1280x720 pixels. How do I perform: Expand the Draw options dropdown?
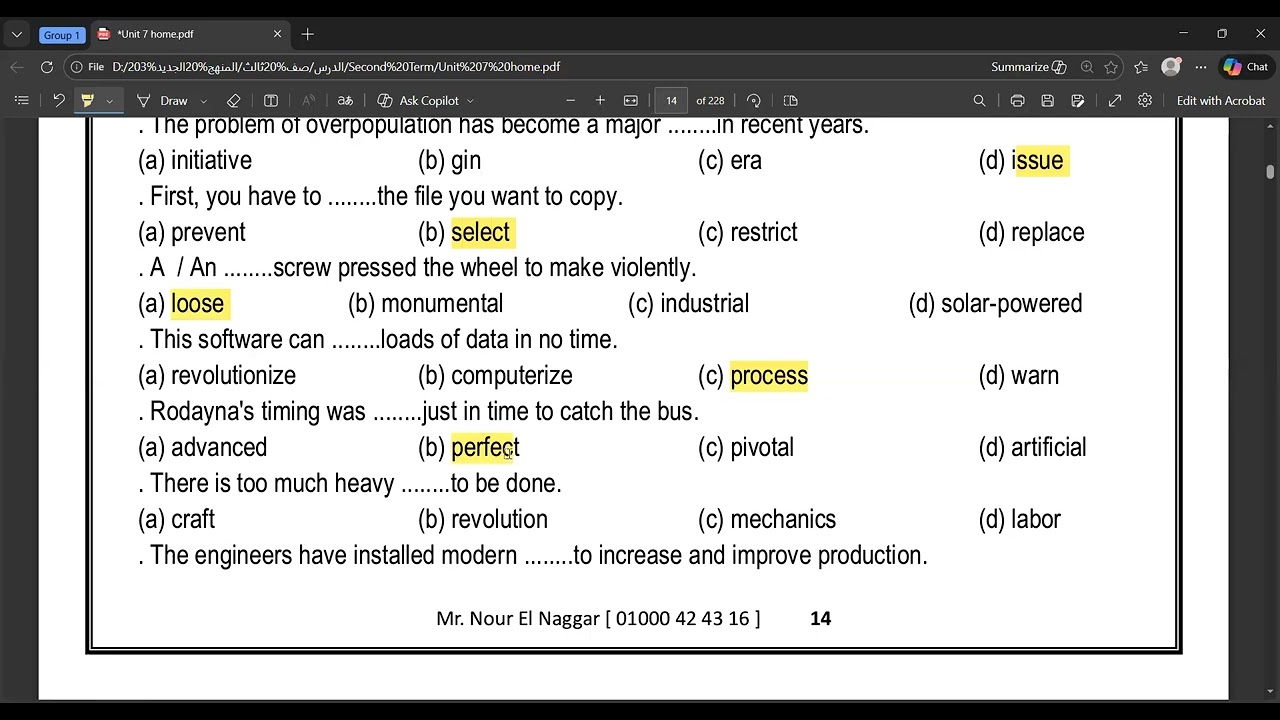204,101
